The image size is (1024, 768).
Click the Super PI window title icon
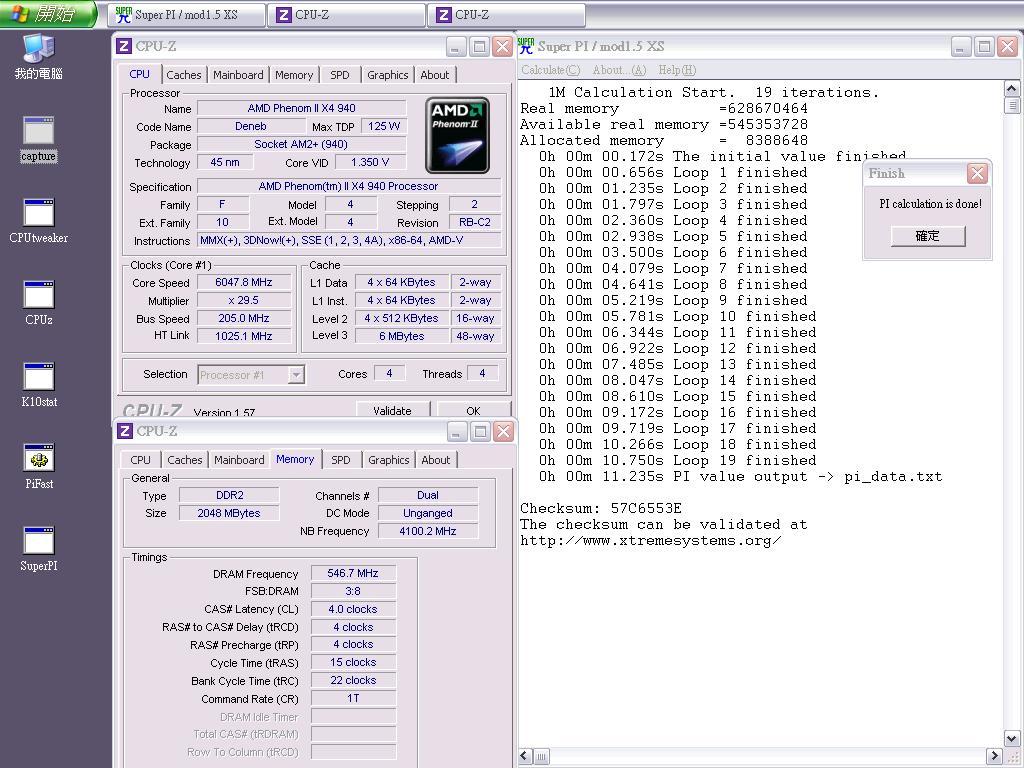[526, 46]
